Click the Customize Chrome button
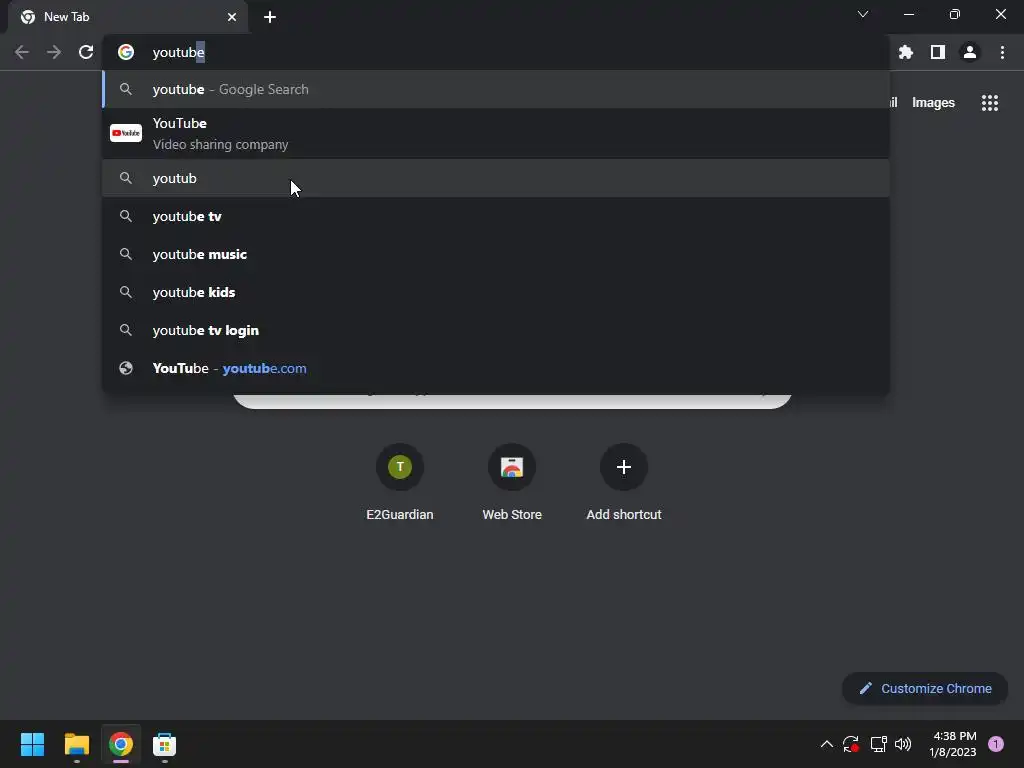Image resolution: width=1024 pixels, height=768 pixels. tap(925, 688)
